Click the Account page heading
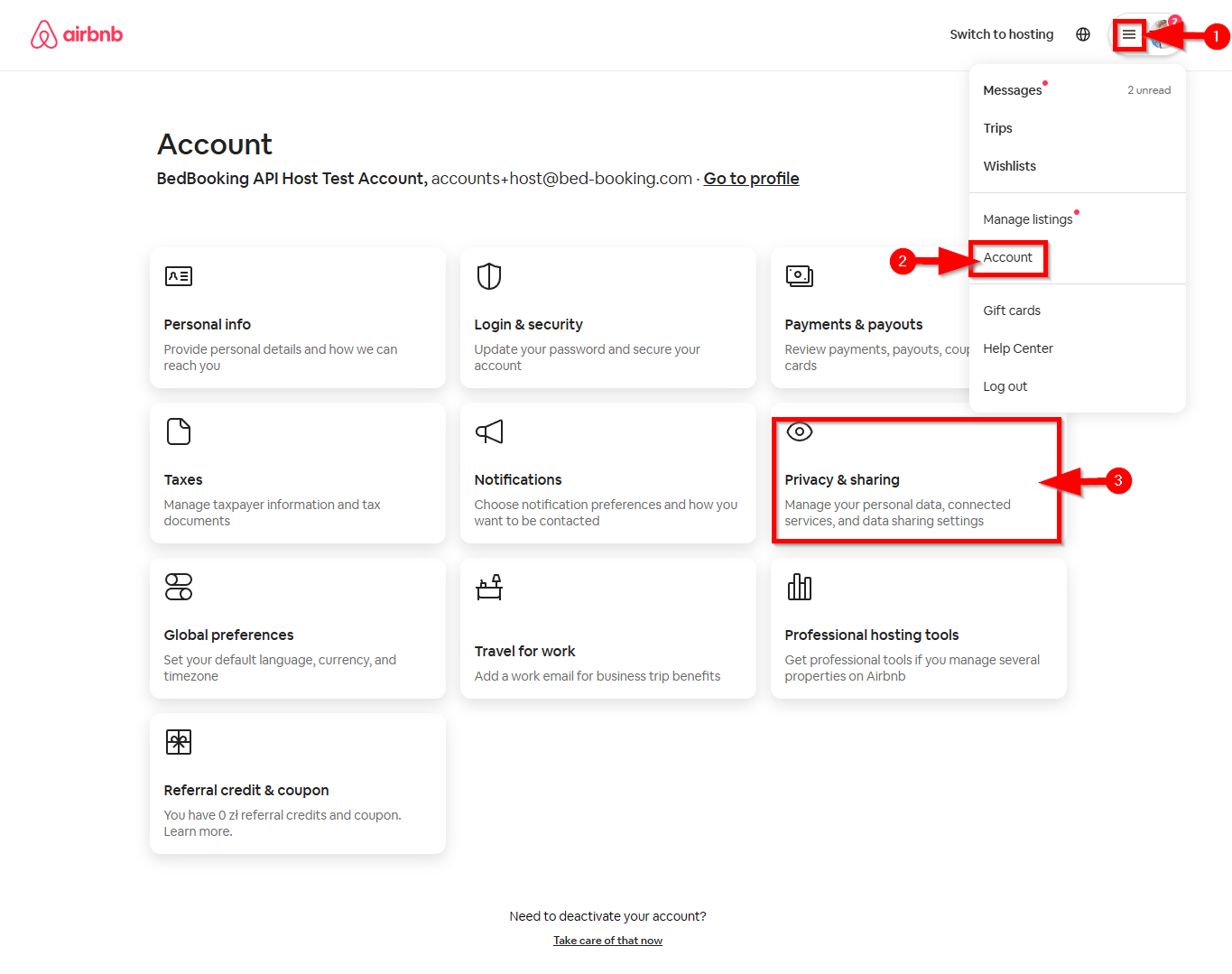1232x974 pixels. [215, 144]
